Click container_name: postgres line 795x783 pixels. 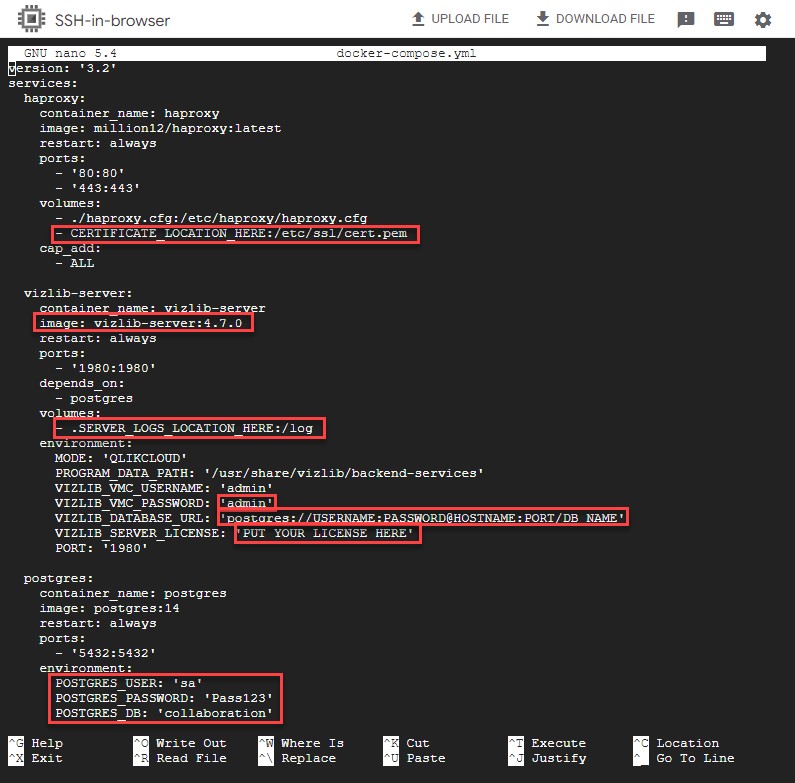pos(133,593)
